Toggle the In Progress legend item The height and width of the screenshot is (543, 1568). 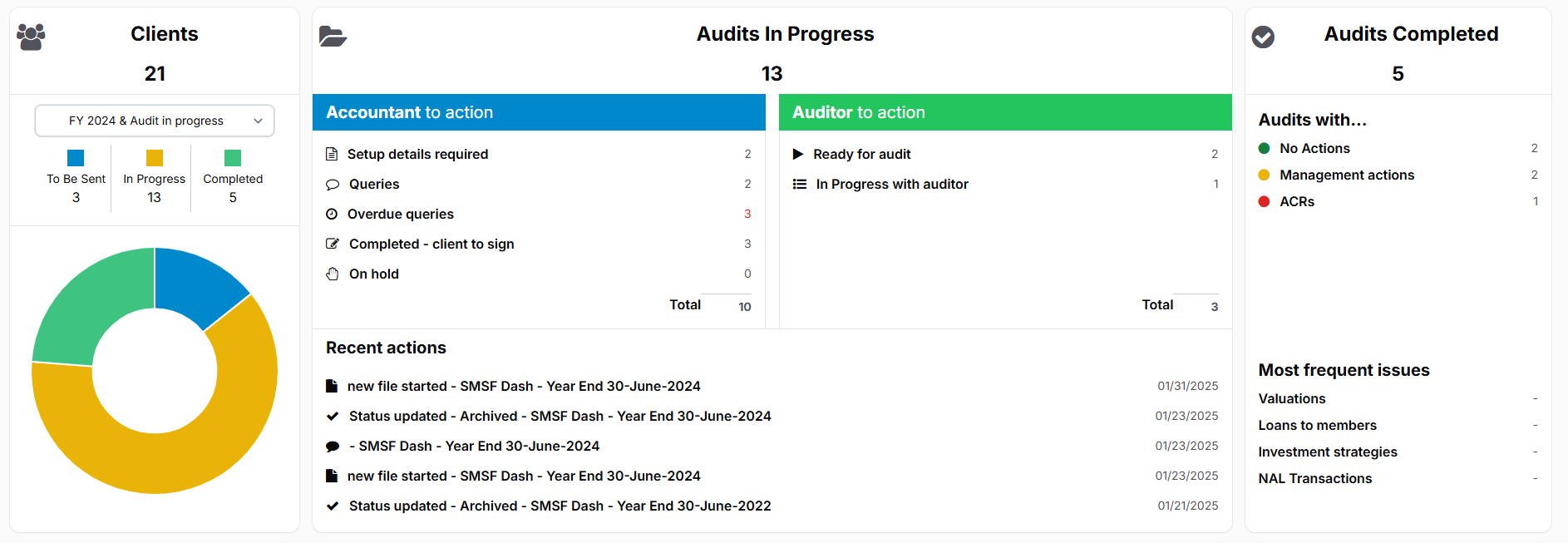pyautogui.click(x=155, y=178)
